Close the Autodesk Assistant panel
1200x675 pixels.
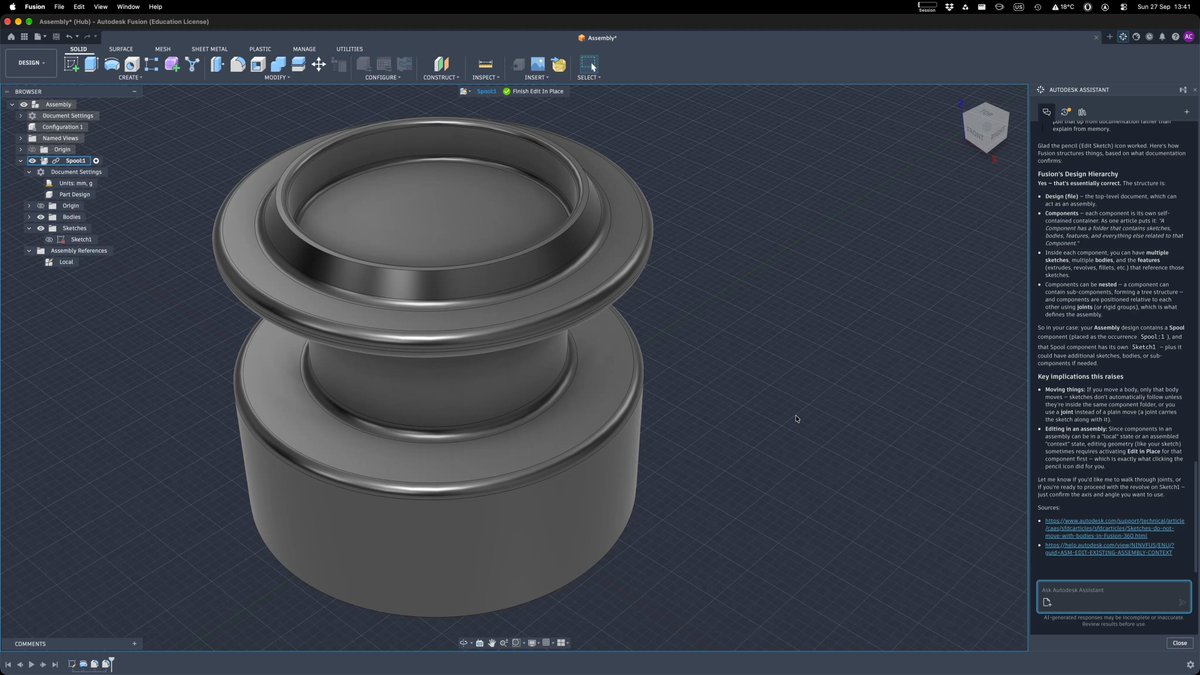1180,643
